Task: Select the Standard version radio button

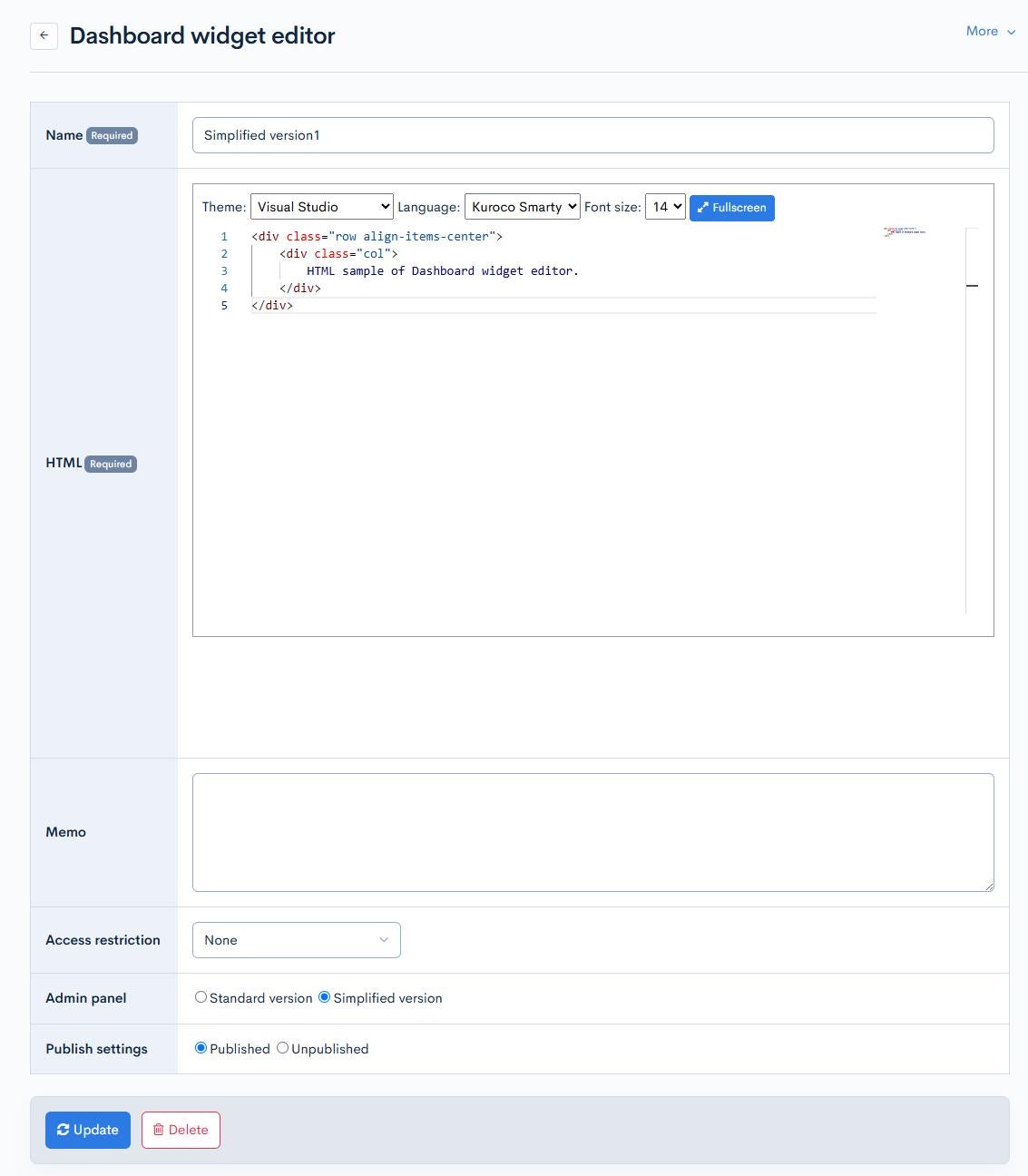Action: click(x=201, y=997)
